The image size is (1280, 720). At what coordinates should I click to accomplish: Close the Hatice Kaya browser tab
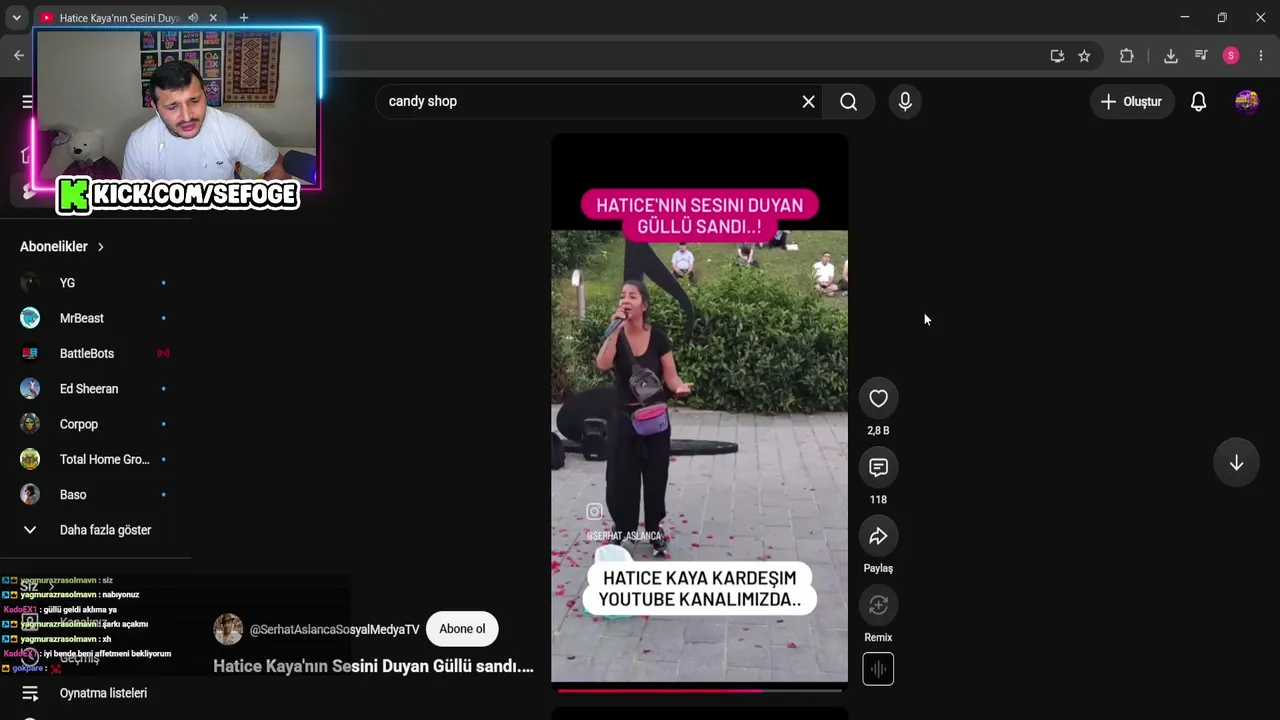click(213, 18)
